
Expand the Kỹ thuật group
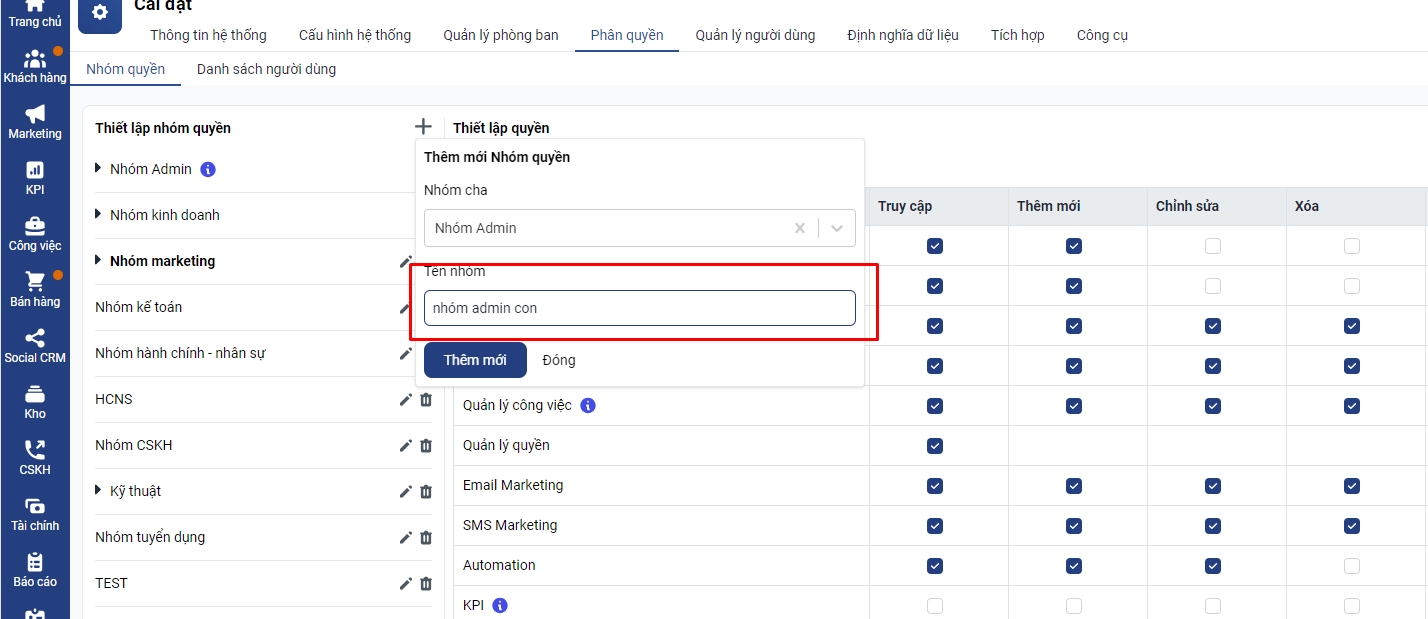[x=98, y=490]
